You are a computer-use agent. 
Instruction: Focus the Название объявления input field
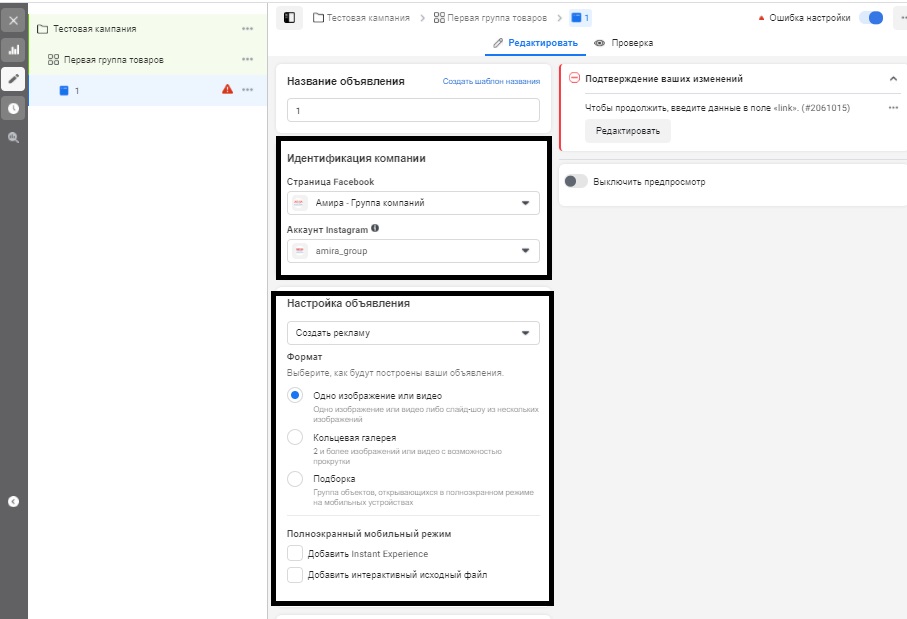coord(413,110)
